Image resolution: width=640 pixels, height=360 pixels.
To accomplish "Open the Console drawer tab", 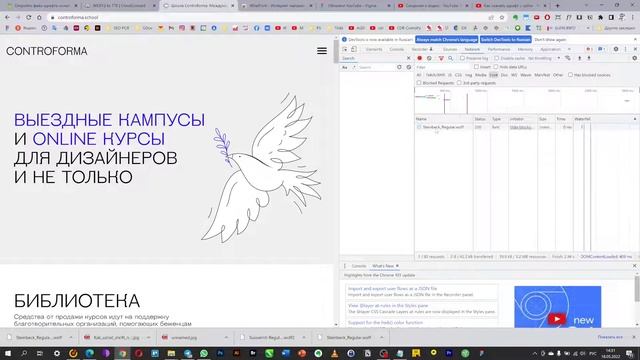I will click(359, 266).
